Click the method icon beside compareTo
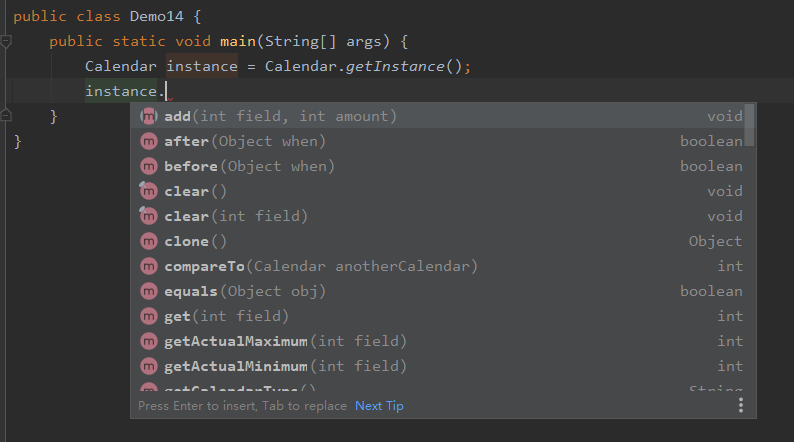The width and height of the screenshot is (794, 442). pos(149,266)
